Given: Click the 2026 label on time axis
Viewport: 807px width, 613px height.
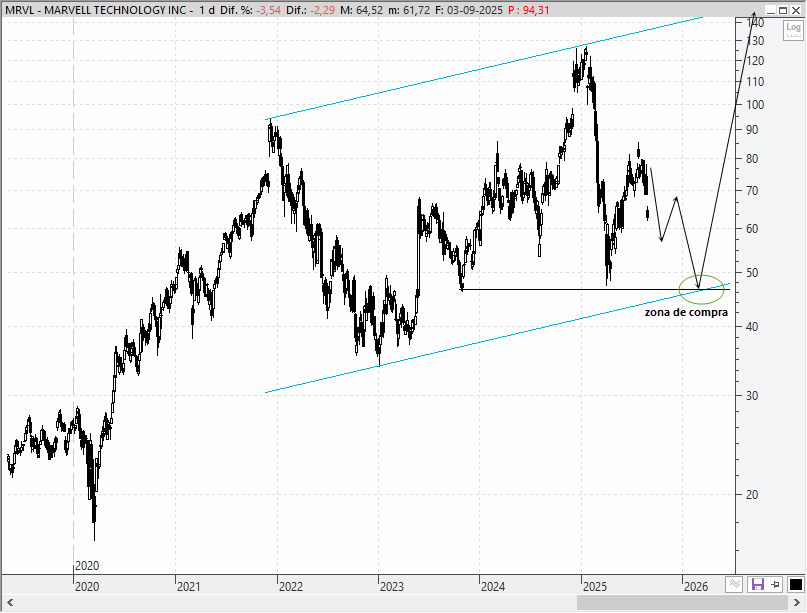Looking at the screenshot, I should pyautogui.click(x=695, y=586).
